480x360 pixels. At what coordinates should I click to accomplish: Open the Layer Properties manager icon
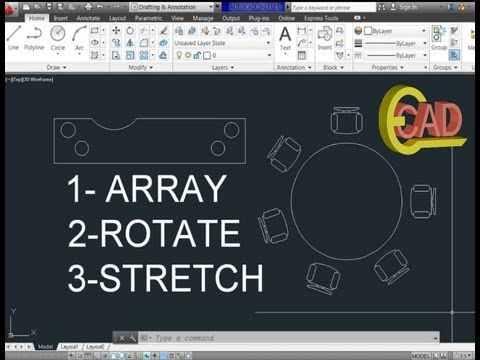(x=179, y=31)
